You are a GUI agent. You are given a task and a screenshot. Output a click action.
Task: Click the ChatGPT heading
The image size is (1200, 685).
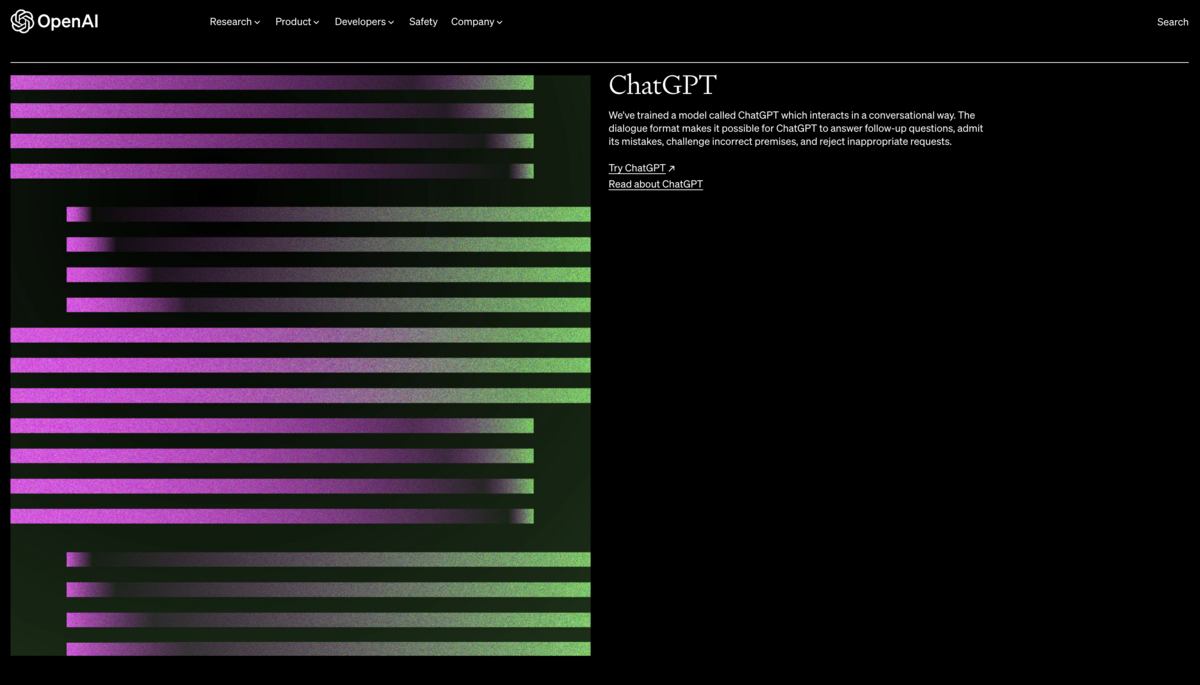[x=663, y=85]
